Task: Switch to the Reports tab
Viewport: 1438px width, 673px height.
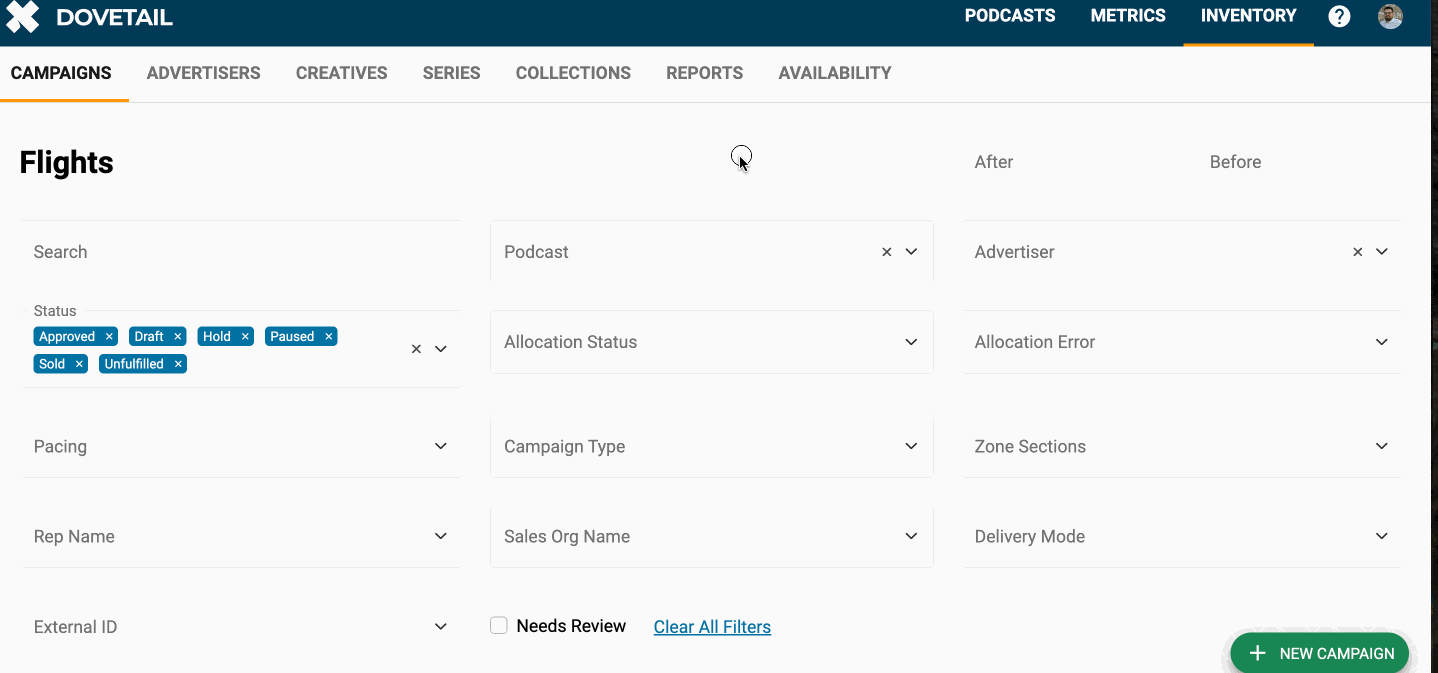Action: coord(704,73)
